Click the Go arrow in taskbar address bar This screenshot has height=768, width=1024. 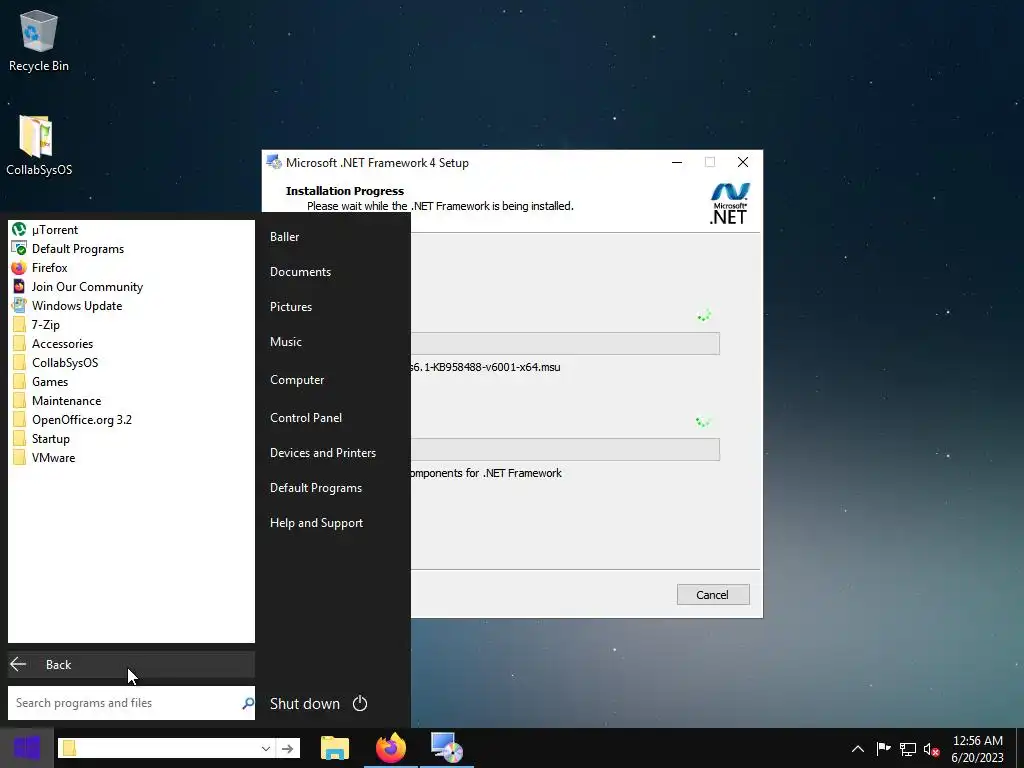click(x=287, y=748)
